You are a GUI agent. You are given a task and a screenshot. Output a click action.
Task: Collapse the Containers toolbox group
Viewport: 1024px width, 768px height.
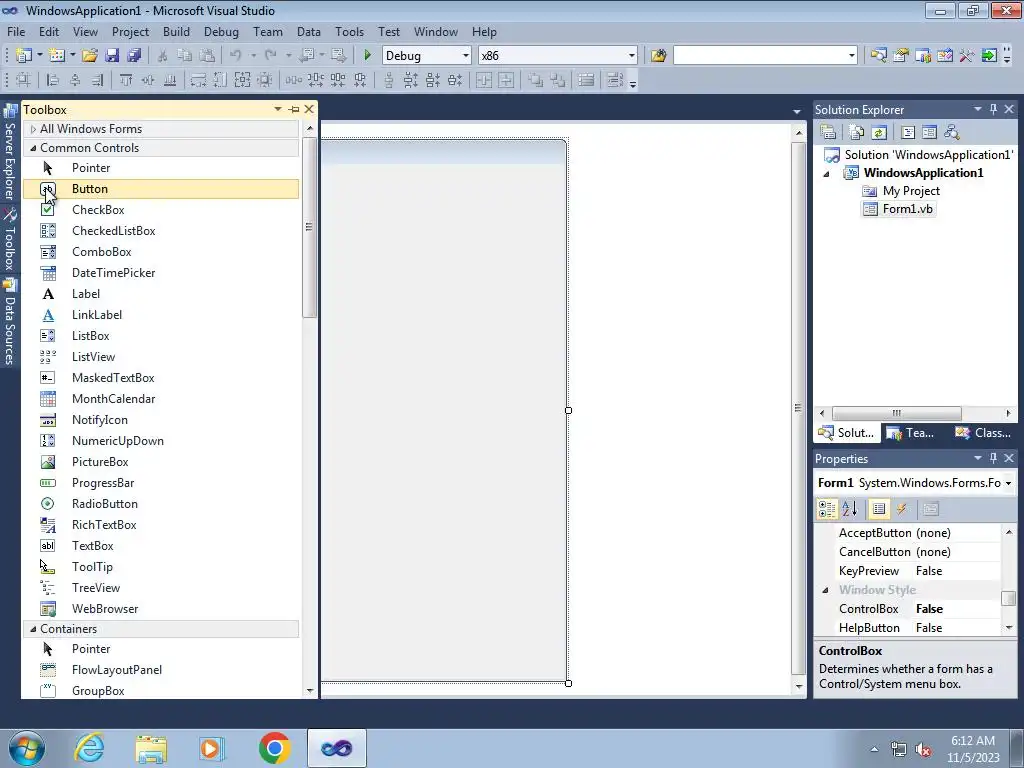pos(33,629)
